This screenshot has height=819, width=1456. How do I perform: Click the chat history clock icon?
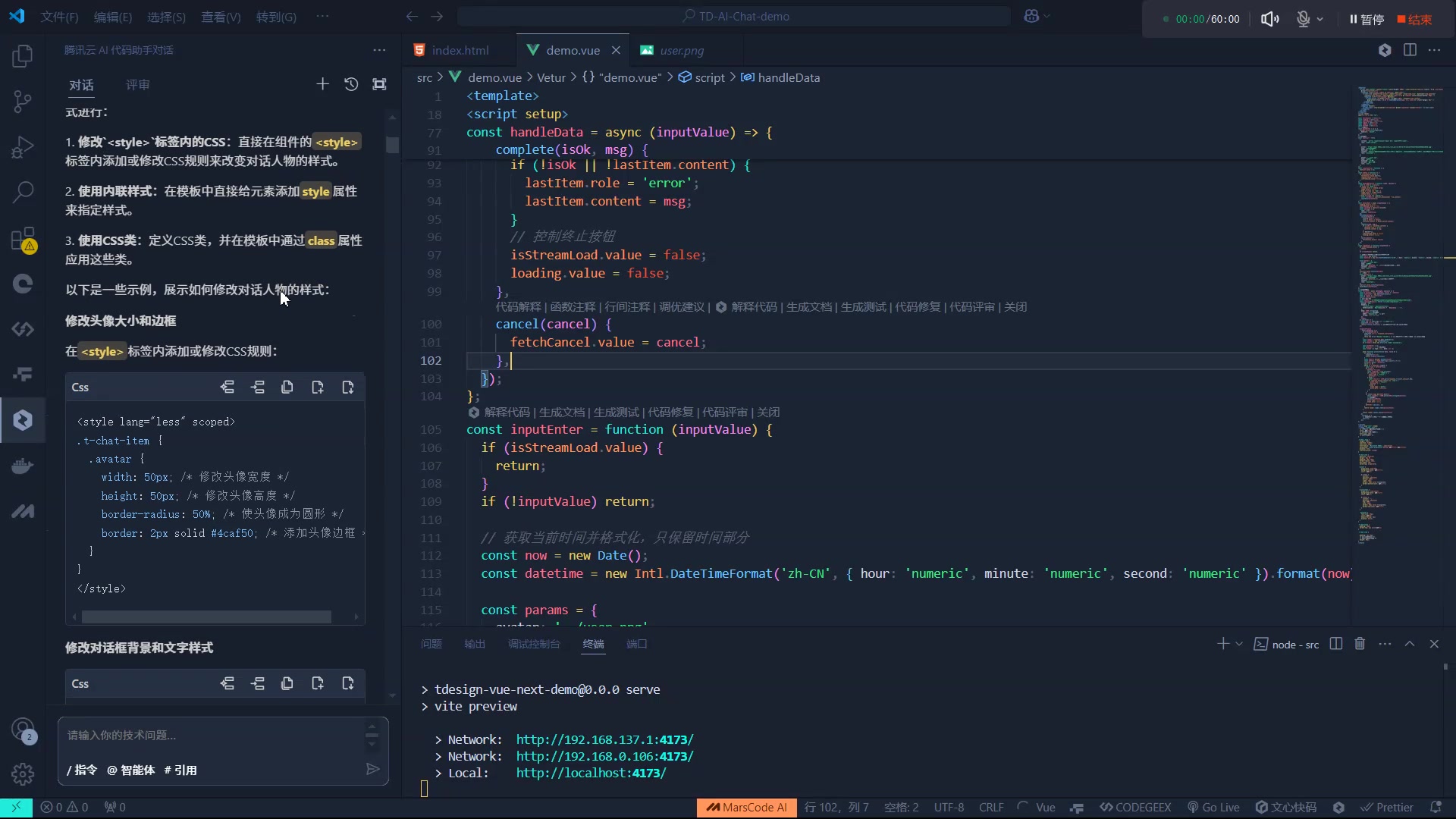(351, 84)
